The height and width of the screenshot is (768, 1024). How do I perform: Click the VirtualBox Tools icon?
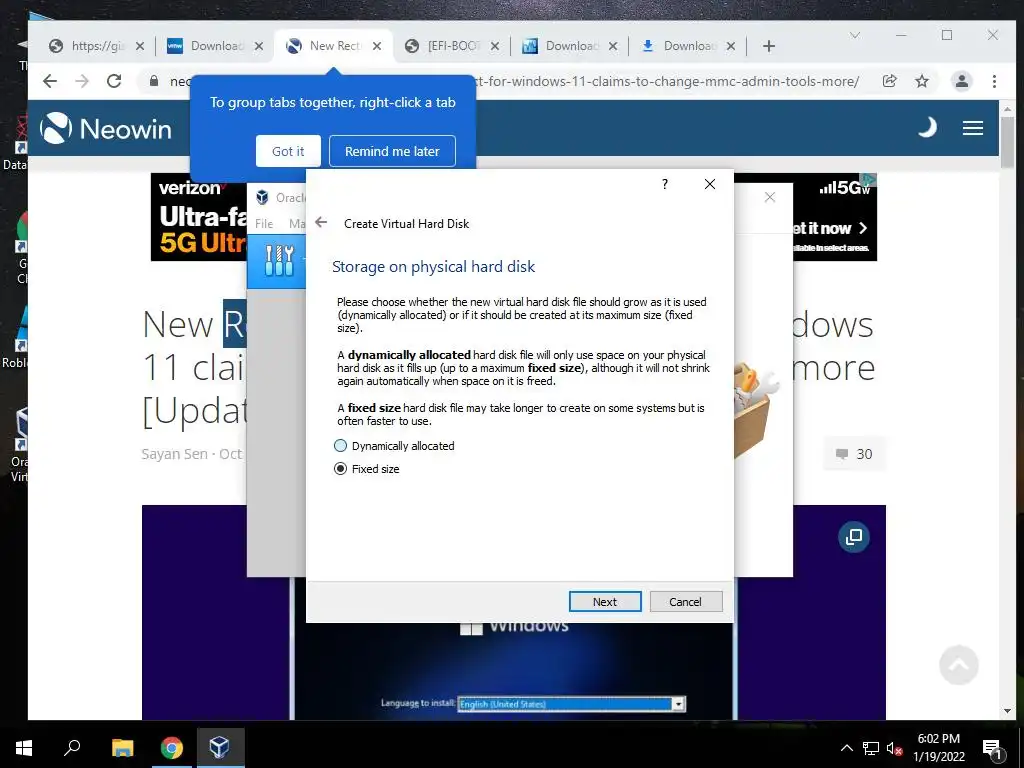click(x=279, y=260)
